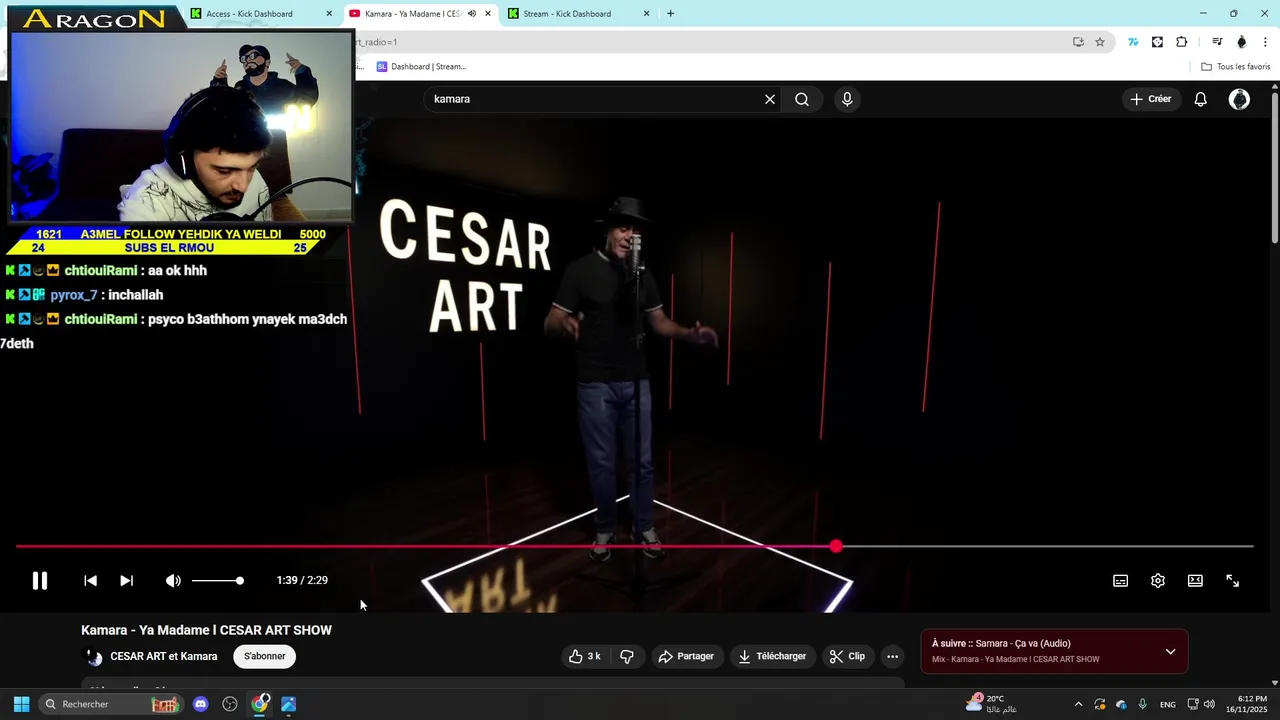Image resolution: width=1280 pixels, height=720 pixels.
Task: Open the Windows Start menu
Action: pos(21,704)
